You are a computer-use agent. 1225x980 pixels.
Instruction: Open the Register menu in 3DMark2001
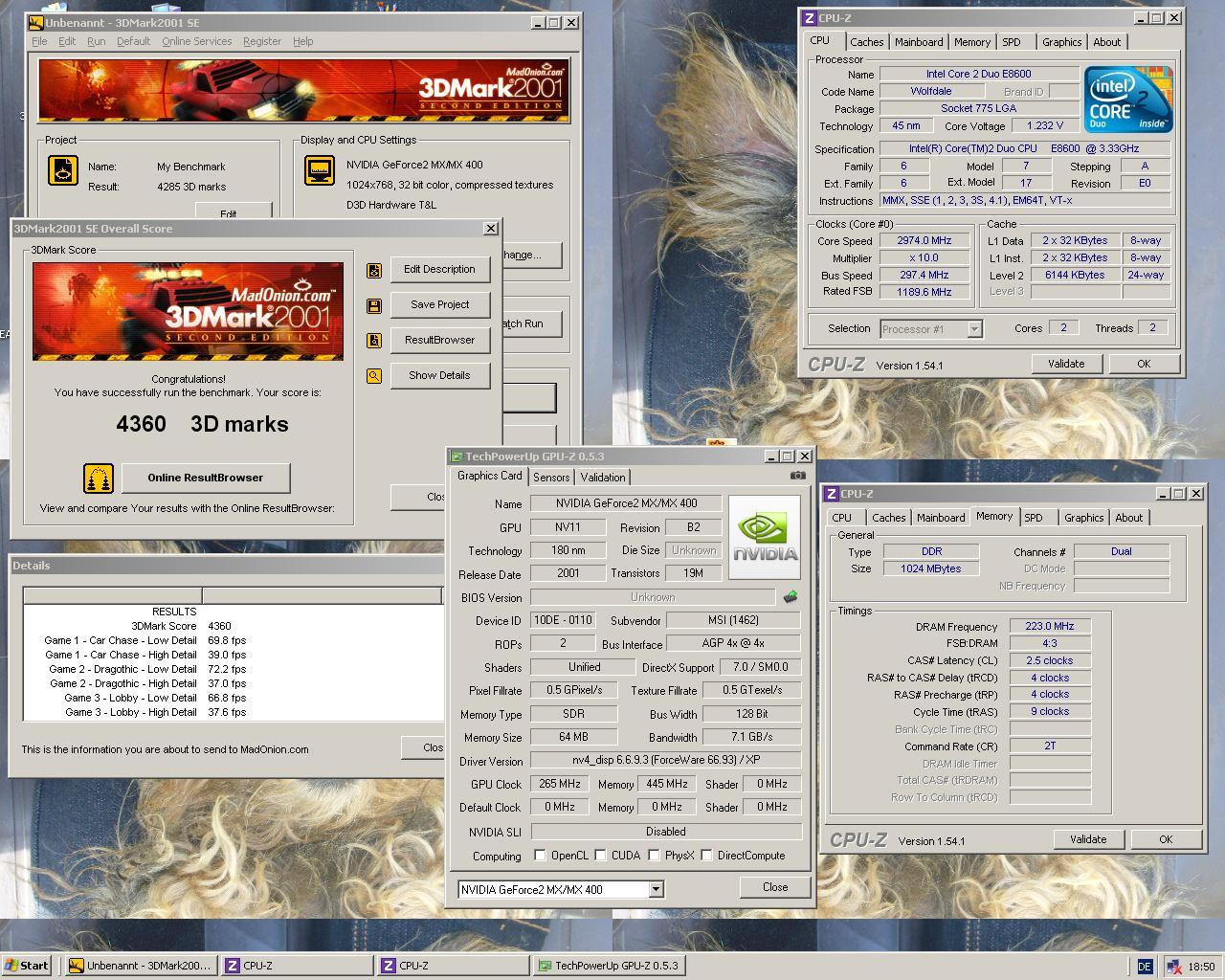(x=261, y=41)
